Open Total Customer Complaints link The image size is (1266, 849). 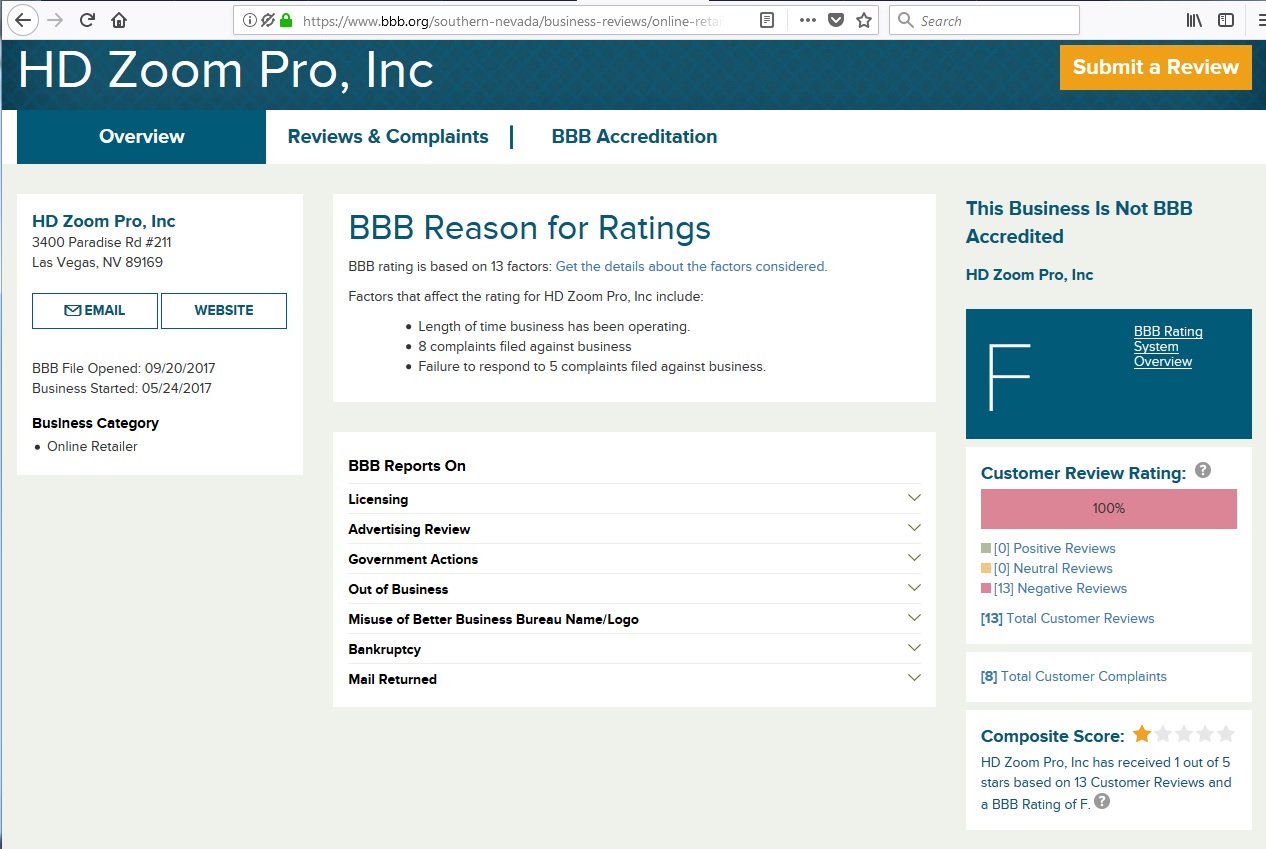1074,676
